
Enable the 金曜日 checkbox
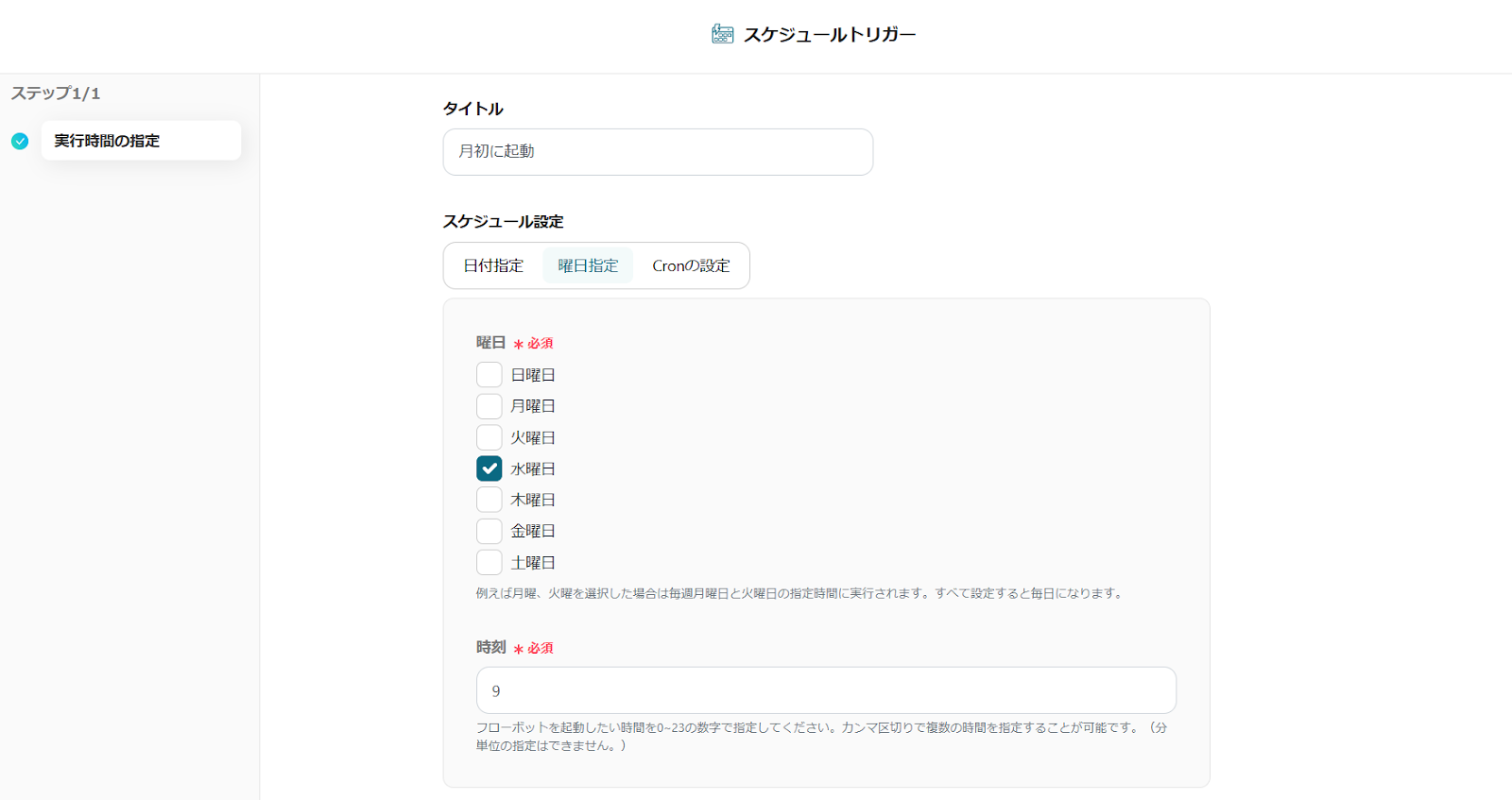tap(489, 531)
